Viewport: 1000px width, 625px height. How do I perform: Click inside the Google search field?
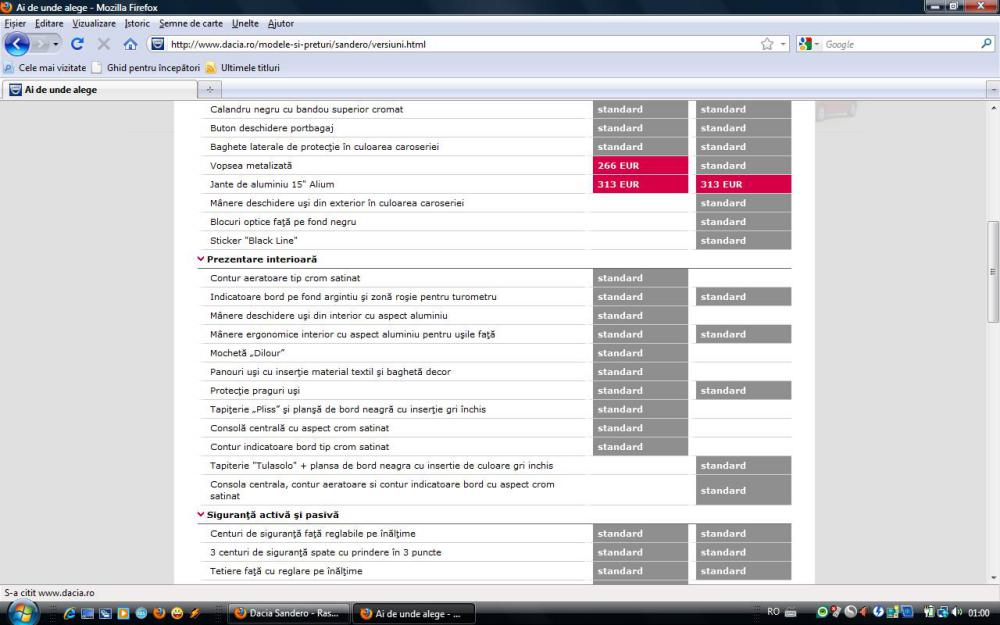(x=895, y=44)
